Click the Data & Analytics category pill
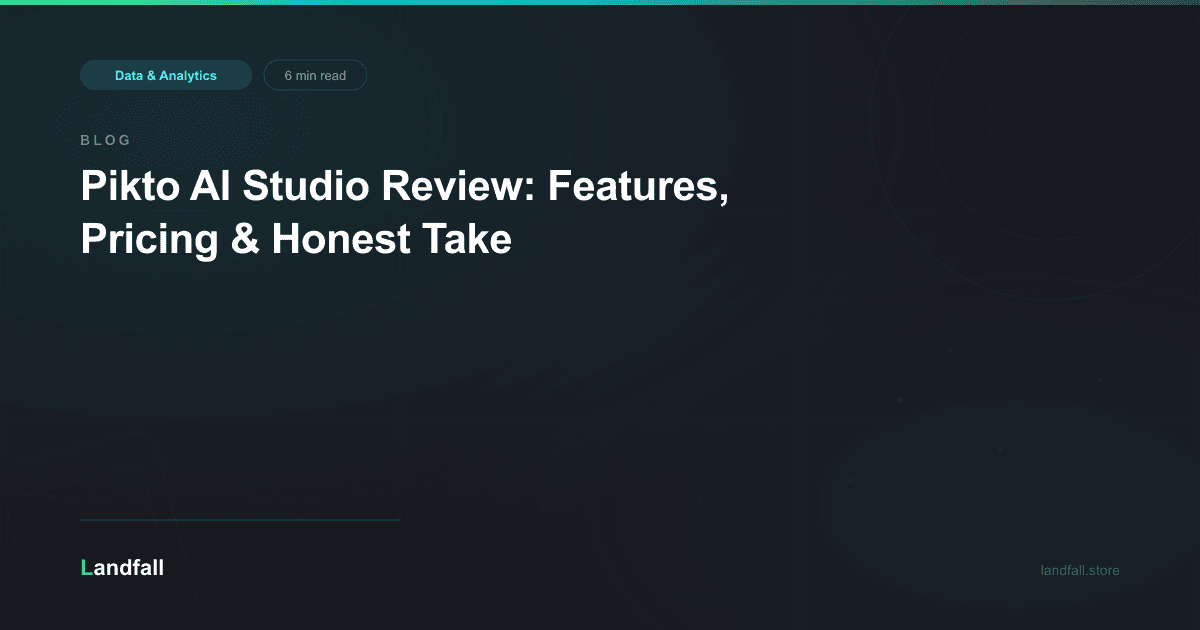 [166, 74]
